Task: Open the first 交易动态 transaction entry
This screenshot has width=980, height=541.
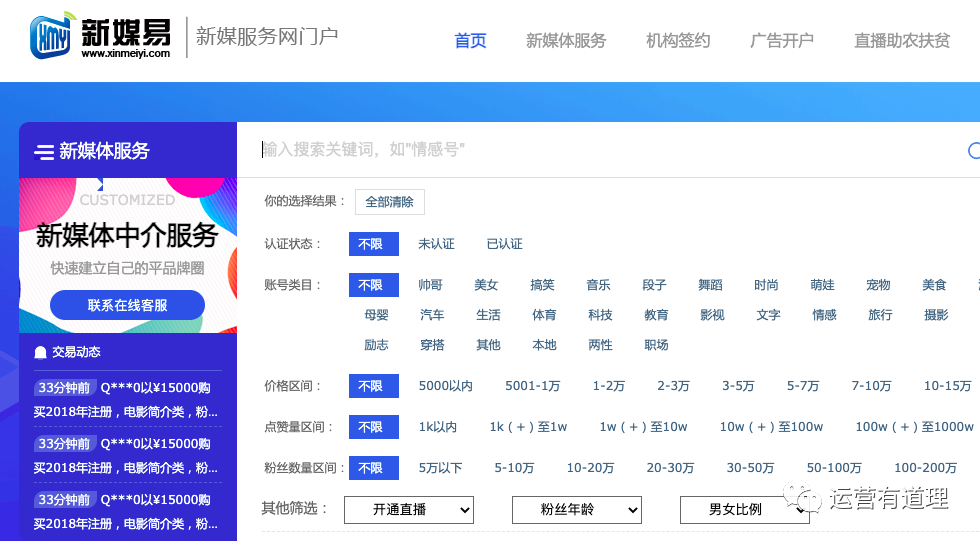Action: 127,398
